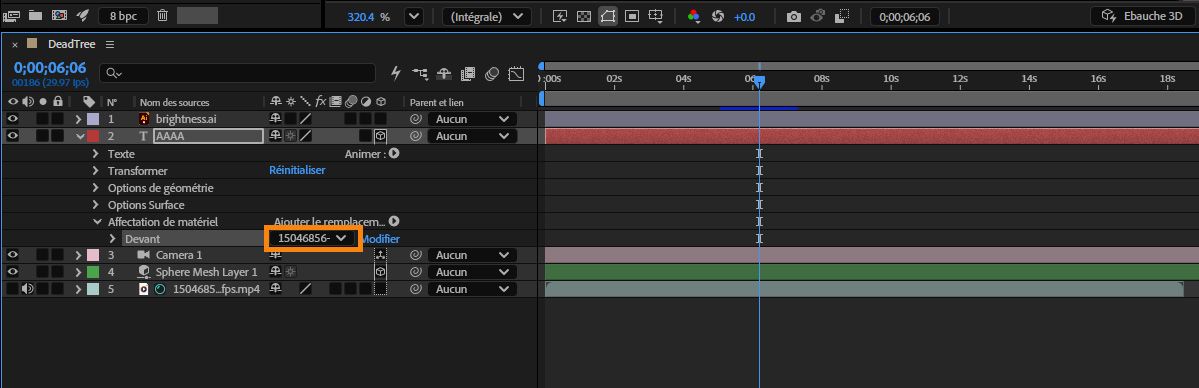
Task: Open the grid and guide options icon
Action: click(x=656, y=16)
